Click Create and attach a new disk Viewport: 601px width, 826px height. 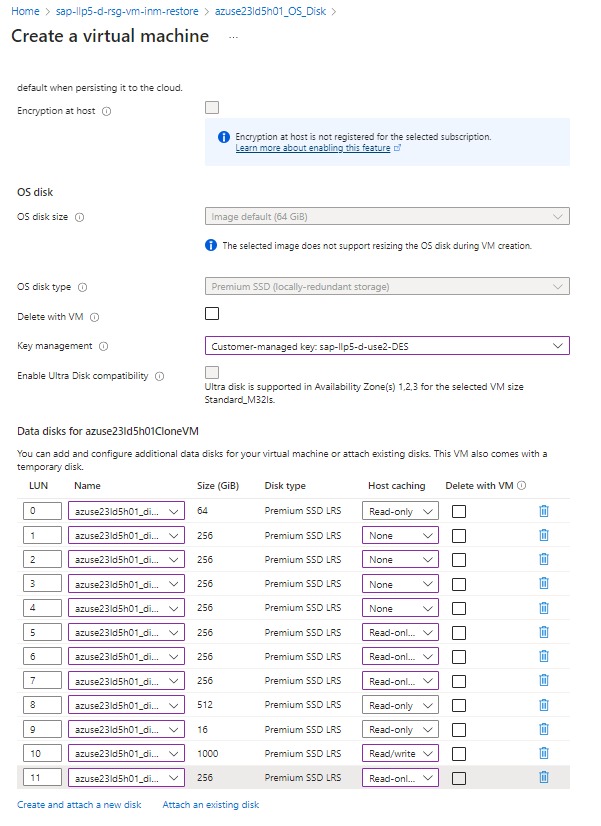79,805
